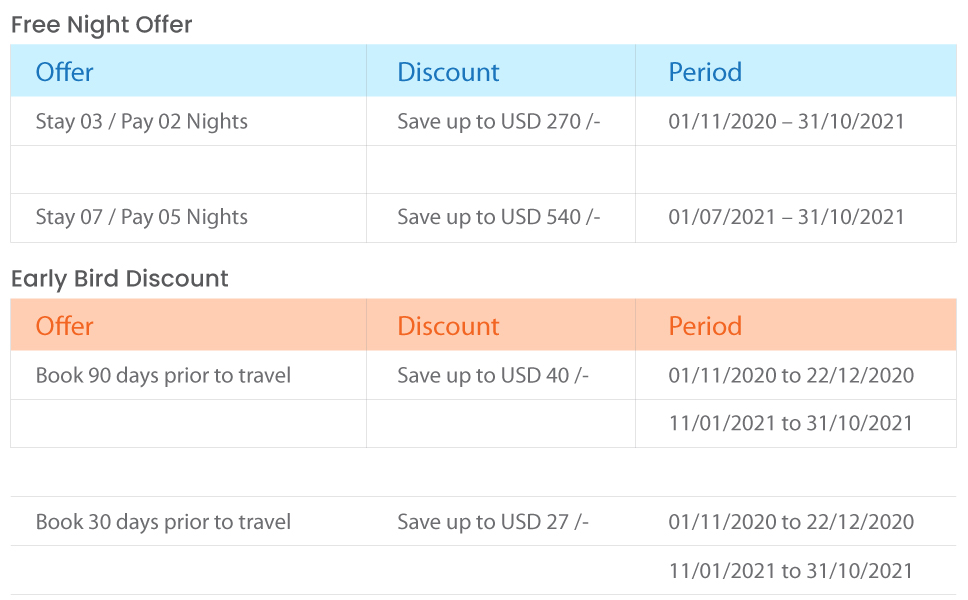This screenshot has height=600, width=968.
Task: Click the empty row under Stay 03 offer
Action: pyautogui.click(x=483, y=170)
